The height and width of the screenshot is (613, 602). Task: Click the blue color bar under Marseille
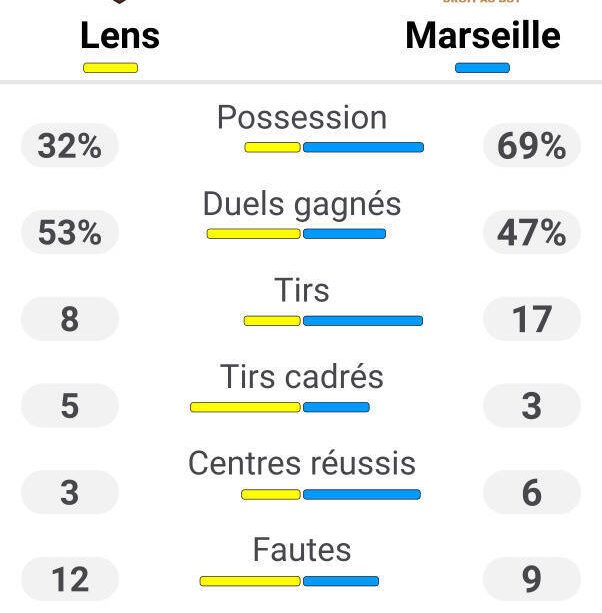(482, 68)
